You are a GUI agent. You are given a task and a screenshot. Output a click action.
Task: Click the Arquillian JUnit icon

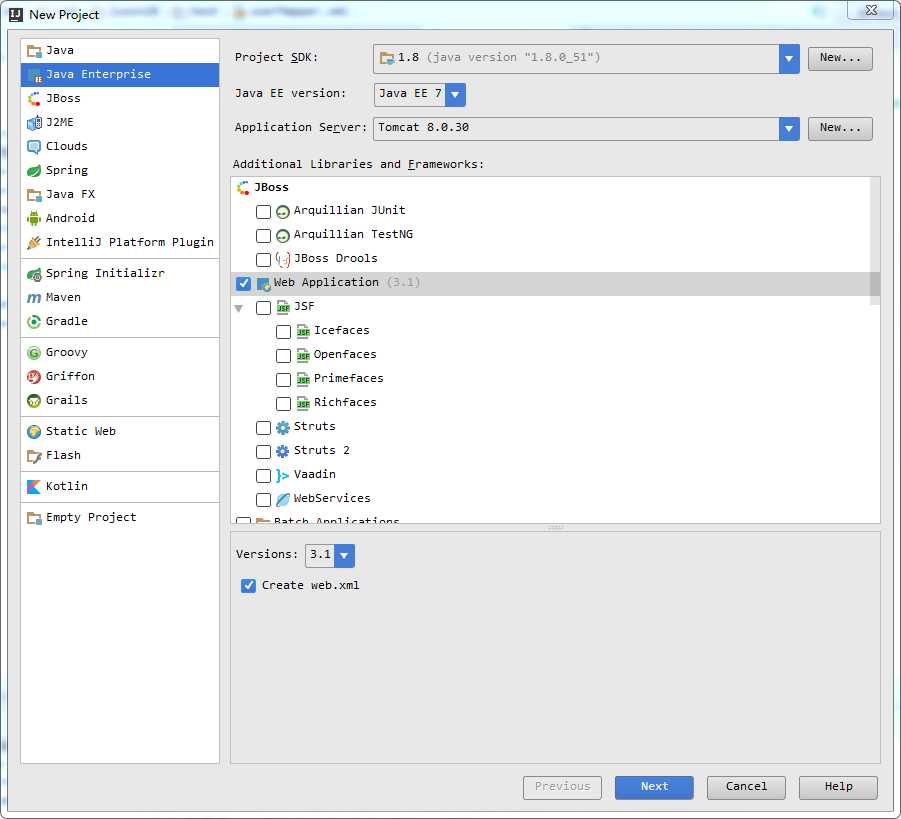click(282, 212)
